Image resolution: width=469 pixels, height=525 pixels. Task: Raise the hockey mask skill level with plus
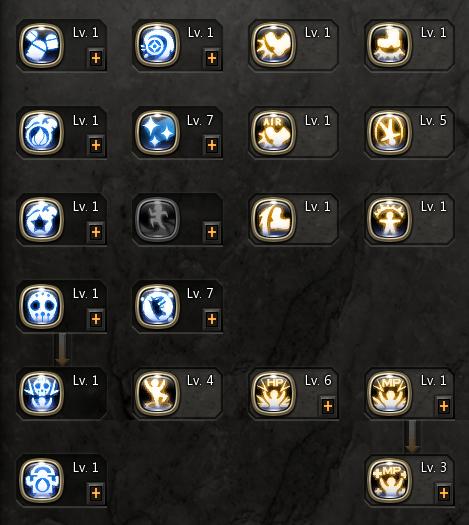[x=96, y=319]
